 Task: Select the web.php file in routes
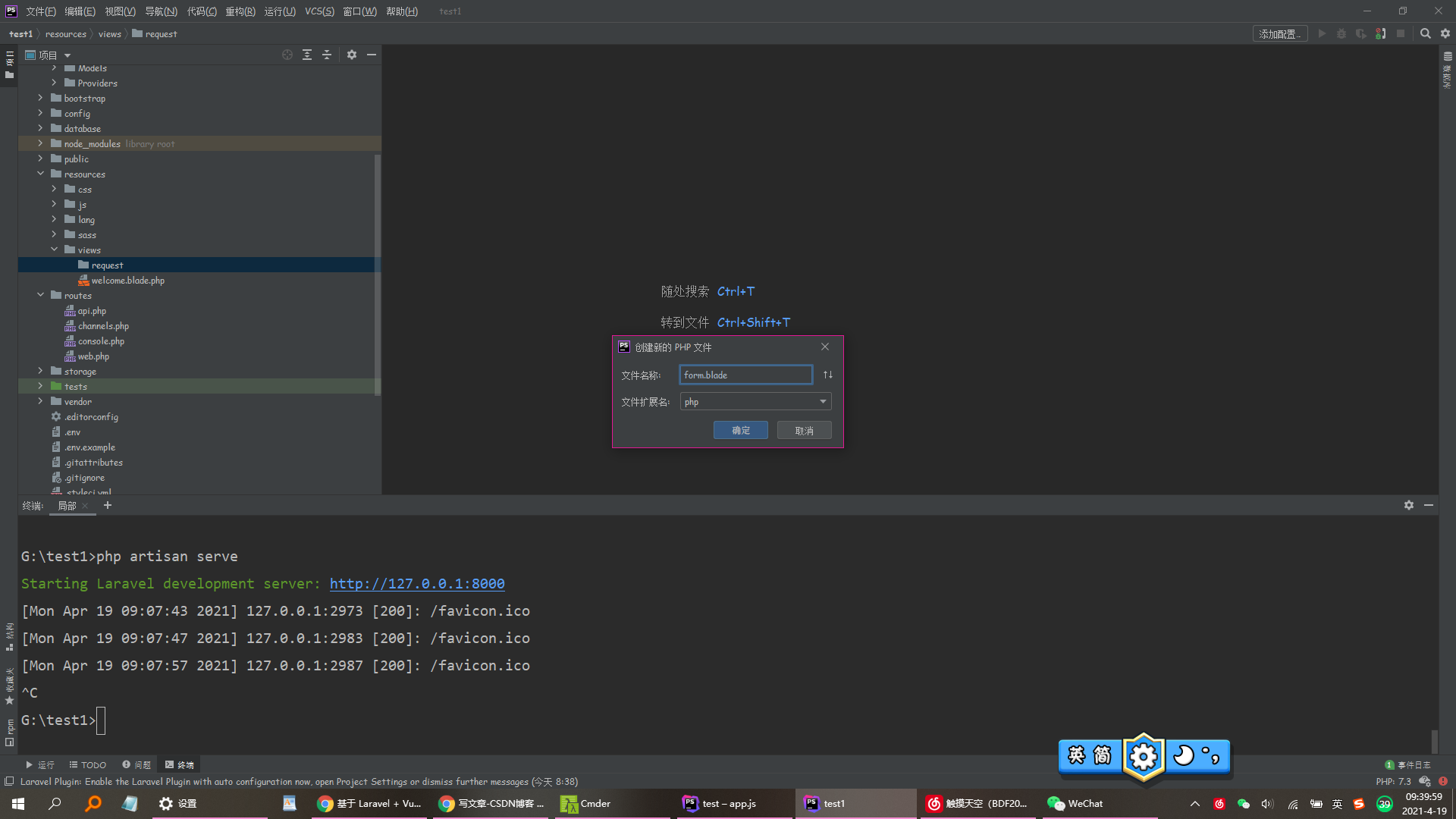click(x=93, y=356)
